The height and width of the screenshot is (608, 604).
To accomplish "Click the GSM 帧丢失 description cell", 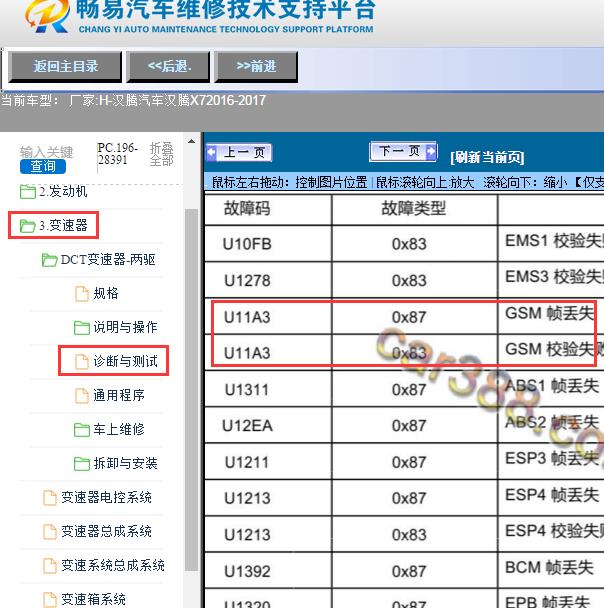I will click(551, 317).
